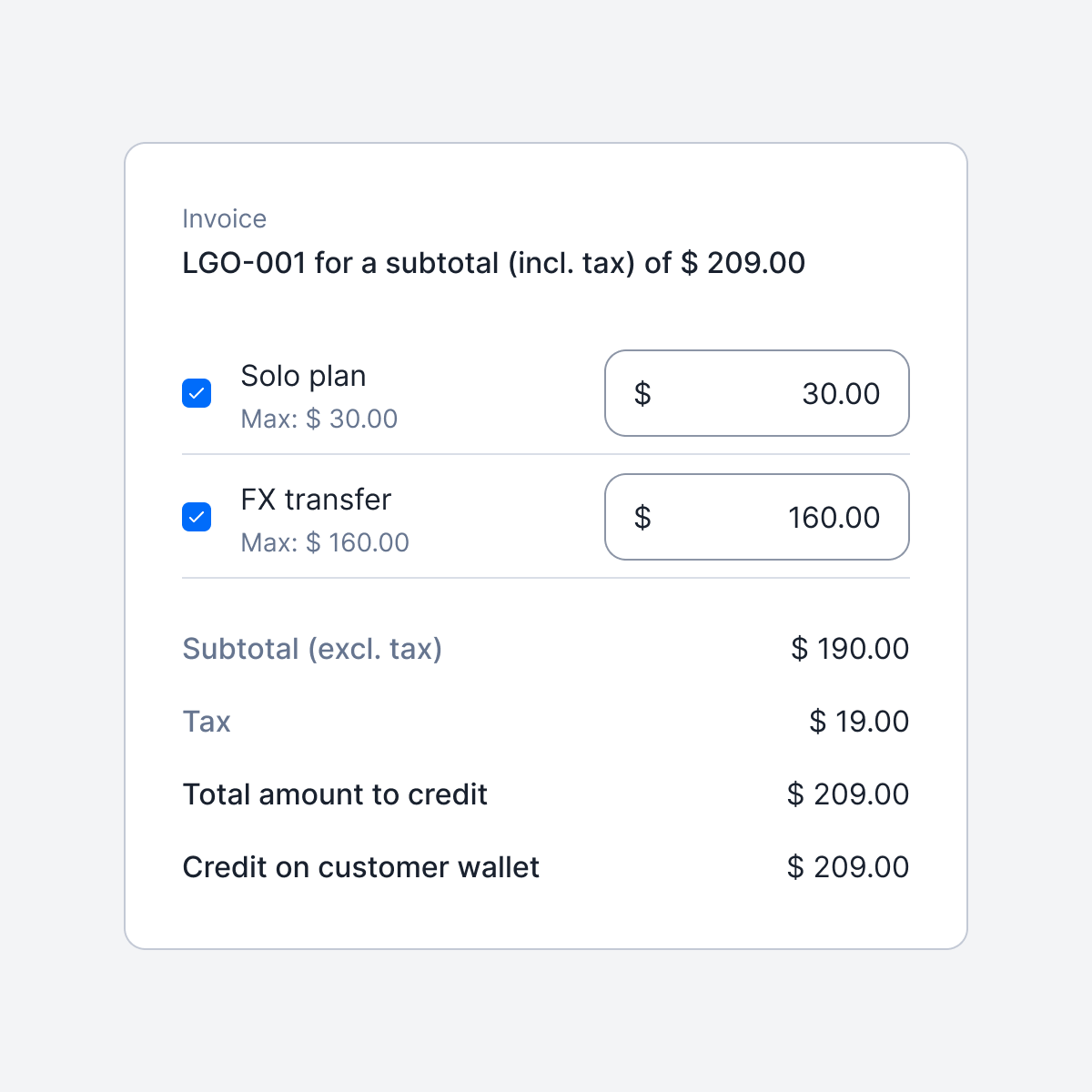Image resolution: width=1092 pixels, height=1092 pixels.
Task: Click the $ 19.00 tax value
Action: pos(859,722)
